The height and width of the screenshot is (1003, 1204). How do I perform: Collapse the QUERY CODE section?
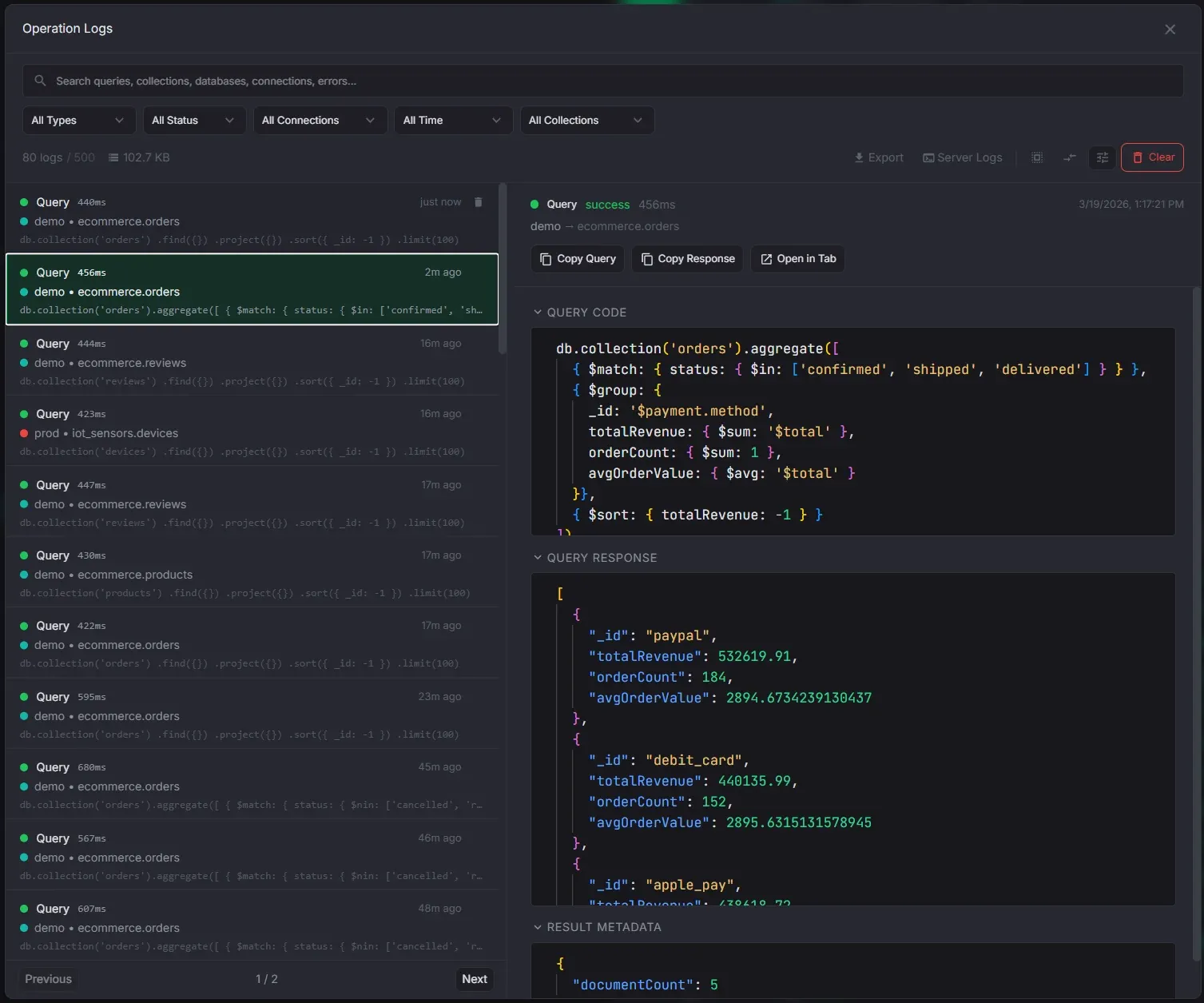coord(580,312)
